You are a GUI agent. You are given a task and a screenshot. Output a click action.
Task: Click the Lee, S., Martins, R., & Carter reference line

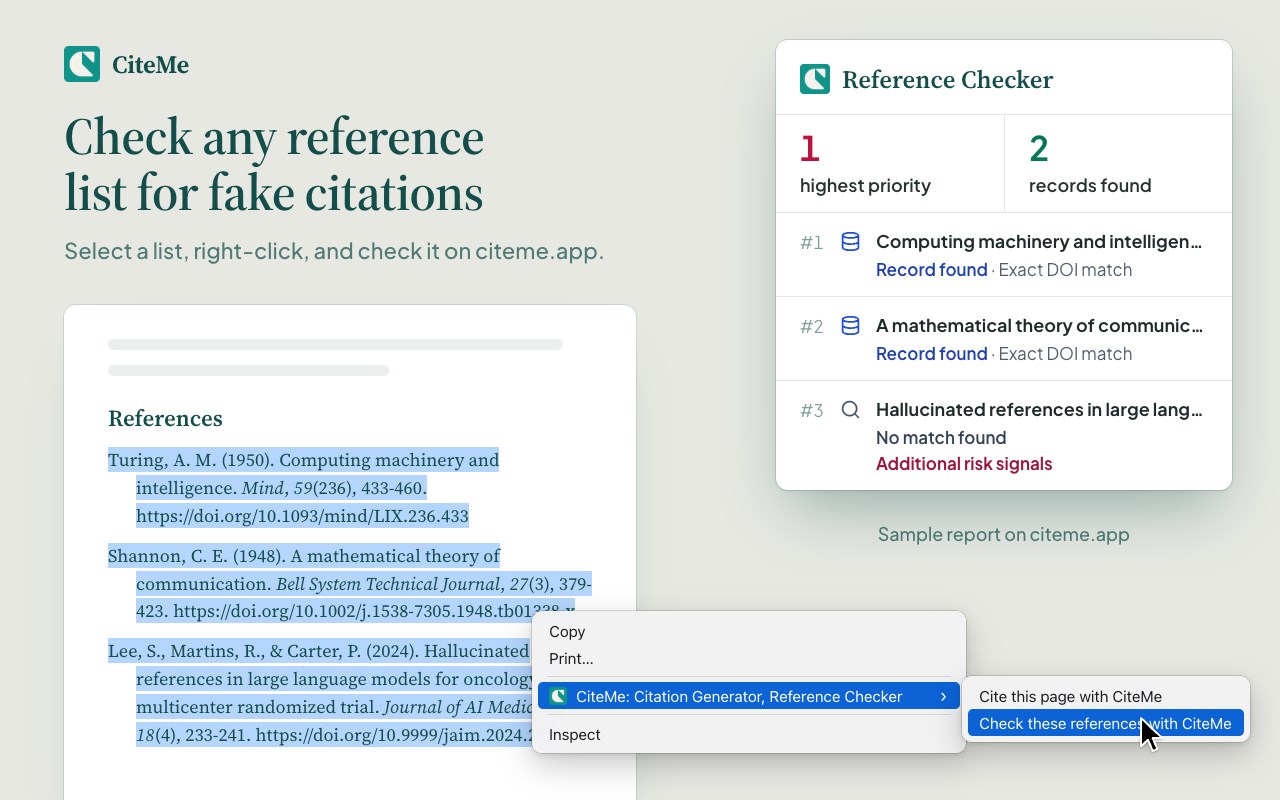point(319,652)
